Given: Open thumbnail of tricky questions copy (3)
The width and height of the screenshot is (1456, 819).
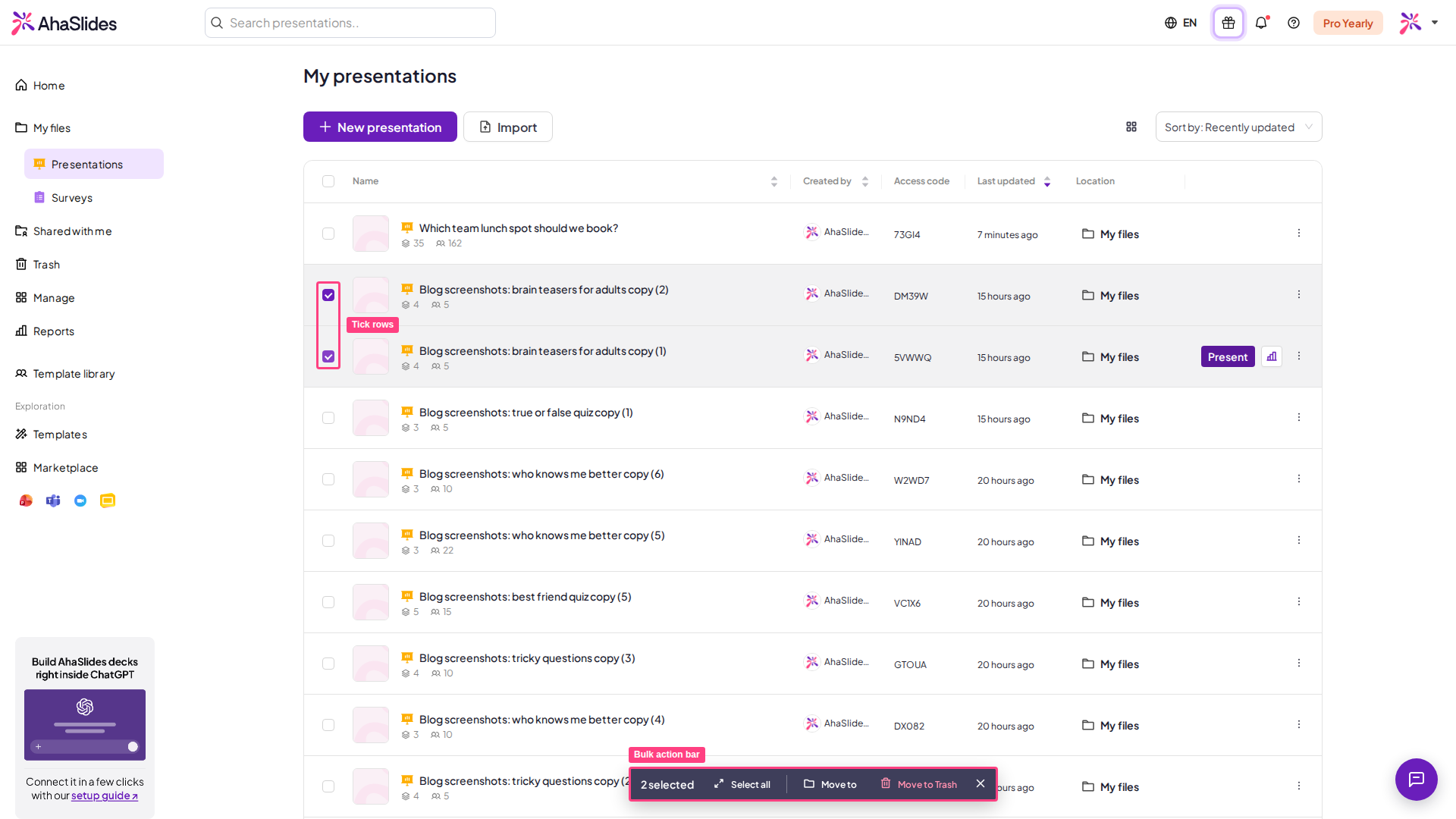Looking at the screenshot, I should pyautogui.click(x=371, y=664).
